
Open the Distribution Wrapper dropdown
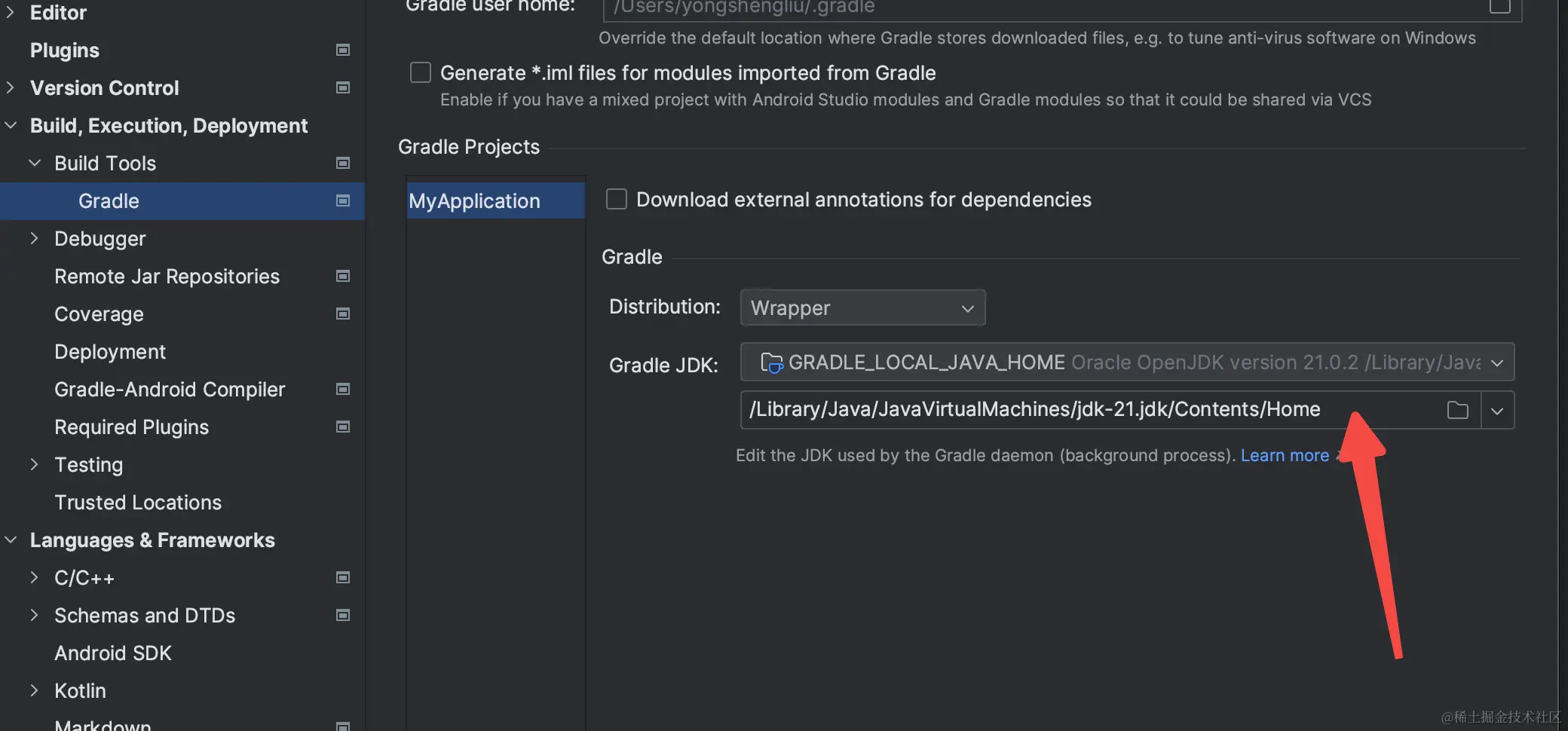coord(862,308)
